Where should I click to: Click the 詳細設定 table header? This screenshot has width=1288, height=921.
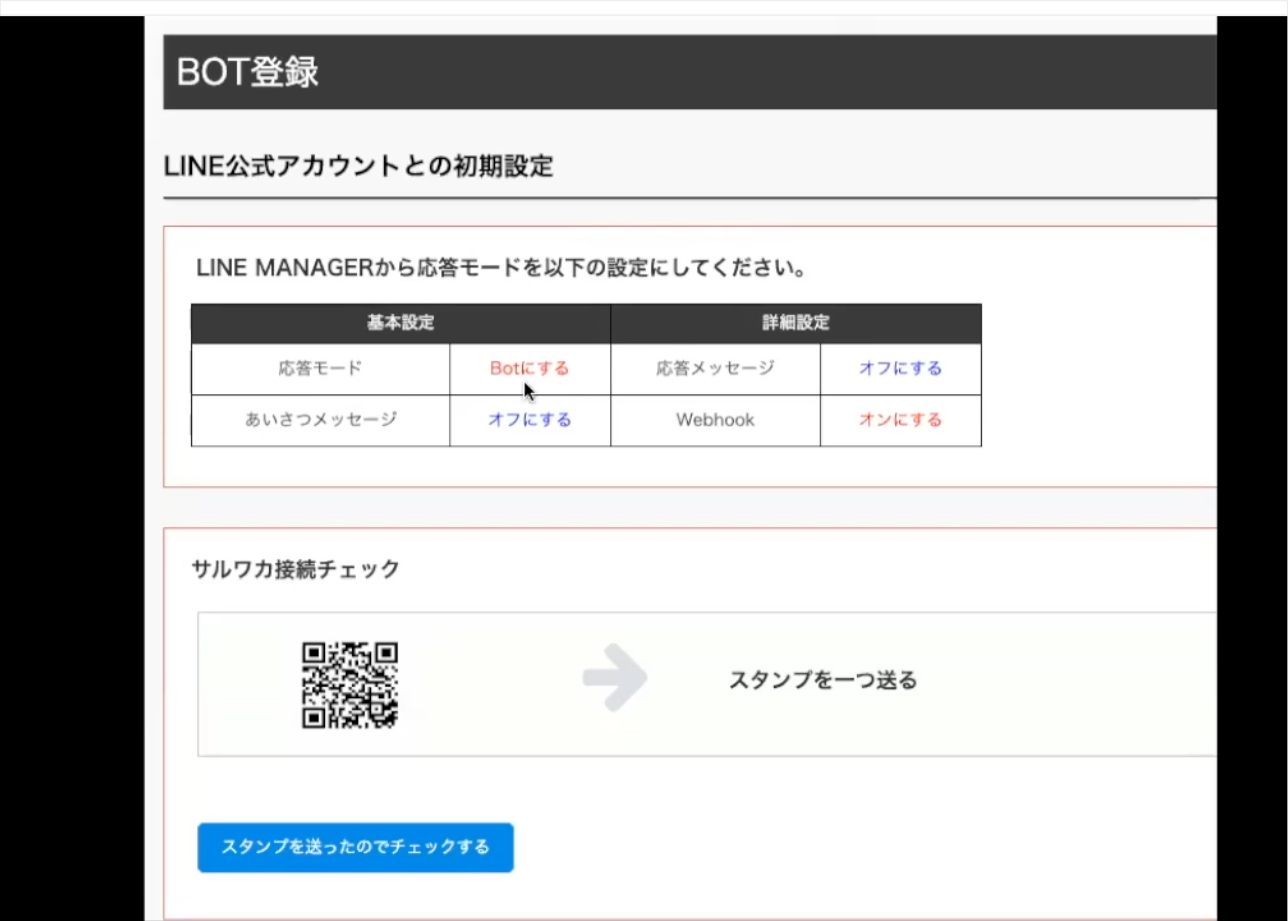click(796, 324)
